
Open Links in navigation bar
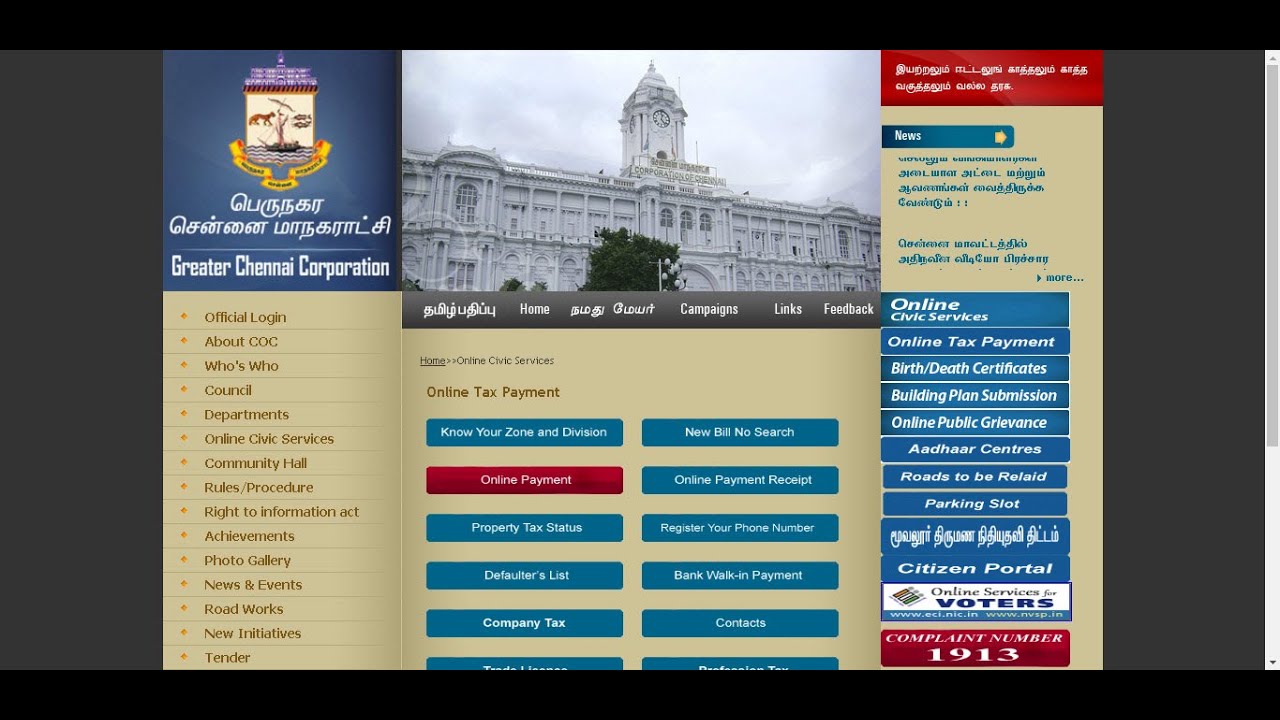tap(788, 309)
